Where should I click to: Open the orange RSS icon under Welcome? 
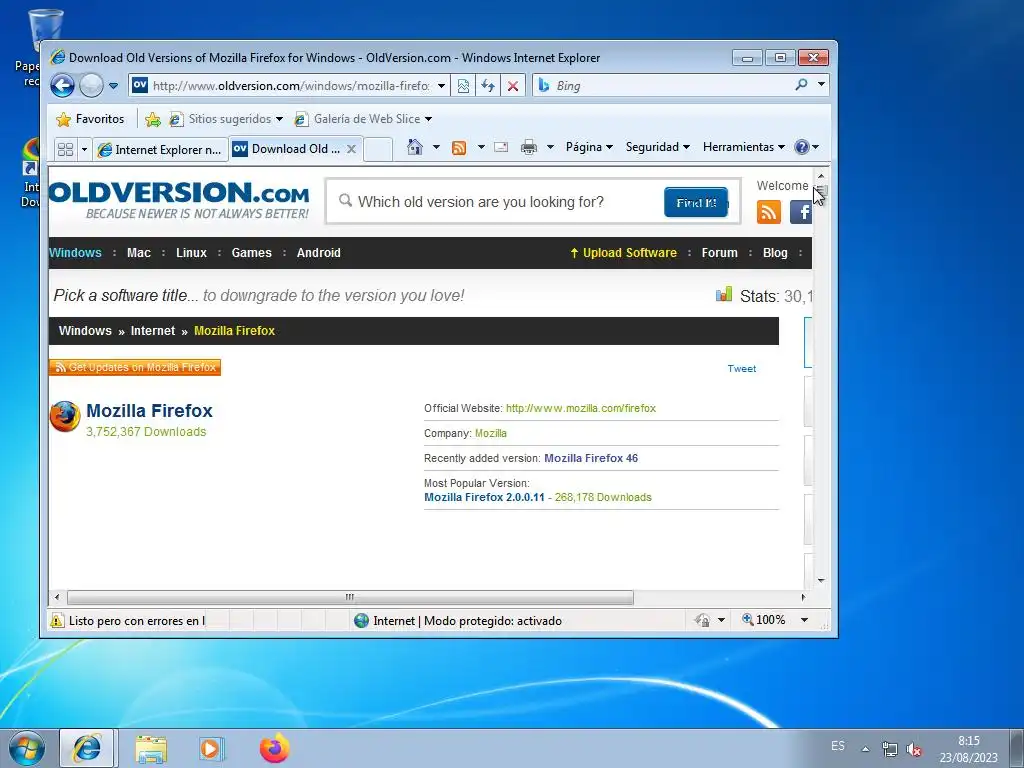tap(769, 212)
